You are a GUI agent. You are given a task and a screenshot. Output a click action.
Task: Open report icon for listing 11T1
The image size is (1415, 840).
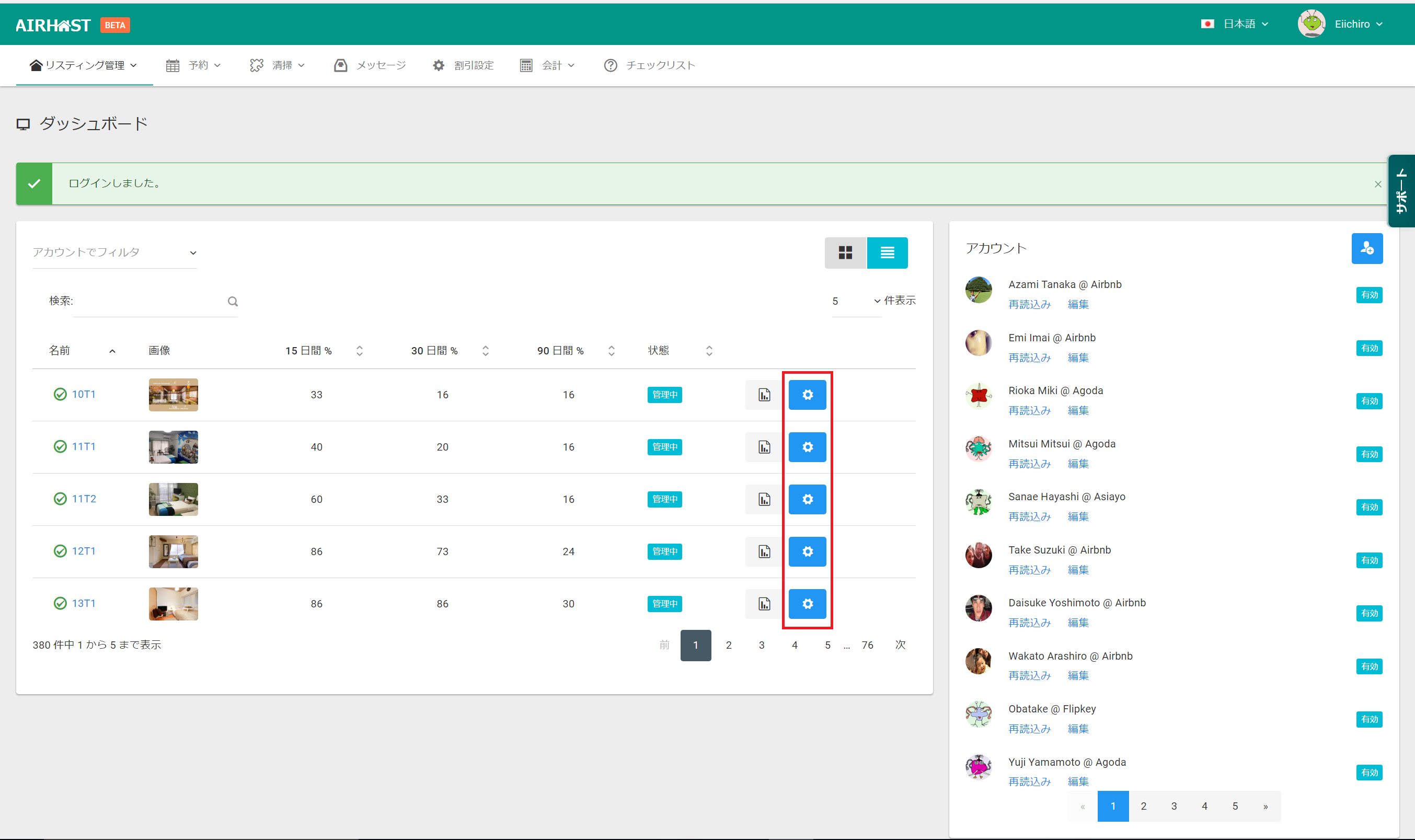click(x=764, y=447)
